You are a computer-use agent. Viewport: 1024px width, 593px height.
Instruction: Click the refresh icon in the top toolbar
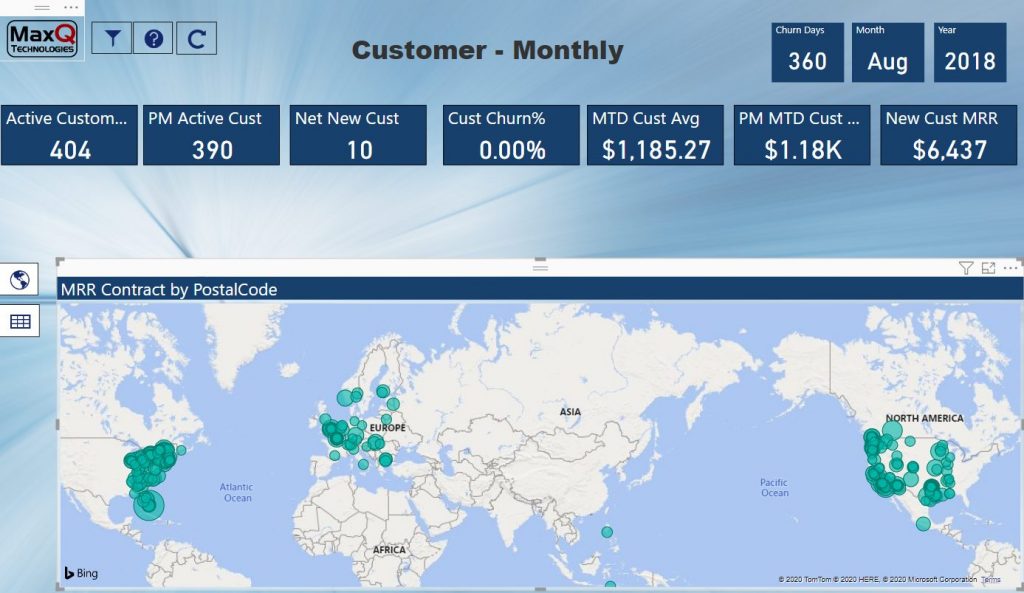196,38
